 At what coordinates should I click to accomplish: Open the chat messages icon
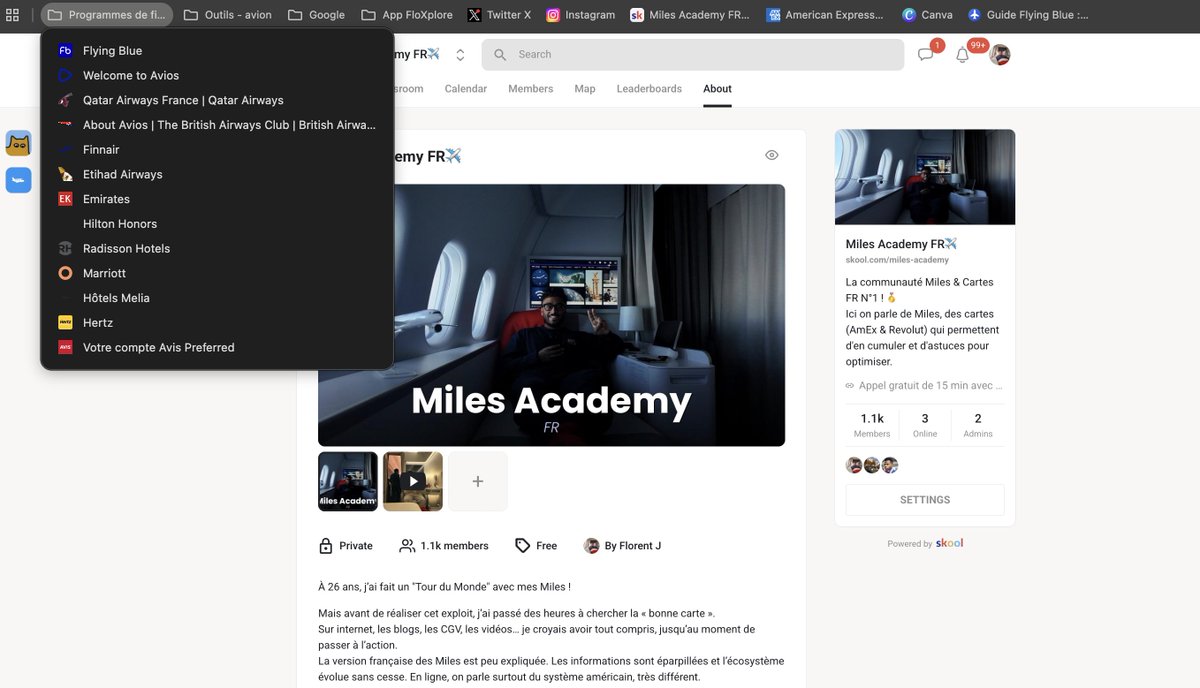coord(926,55)
